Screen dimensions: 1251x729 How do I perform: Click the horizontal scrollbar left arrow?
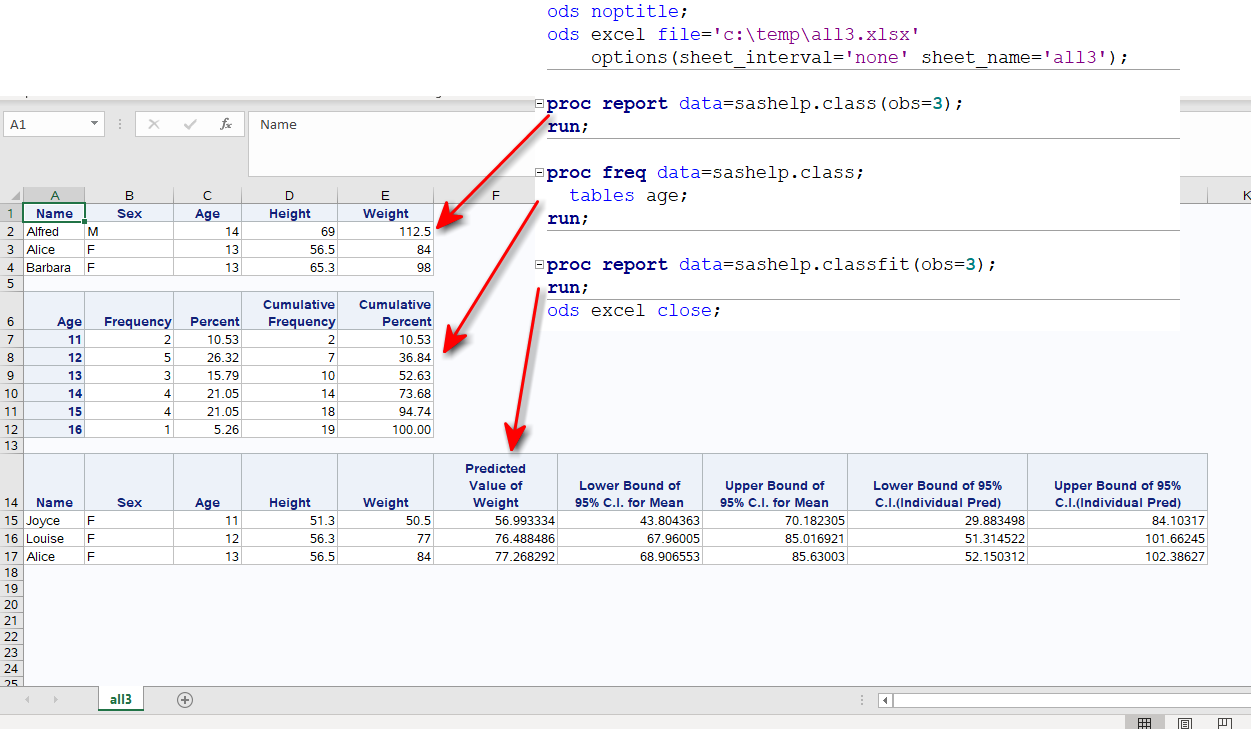[x=884, y=700]
